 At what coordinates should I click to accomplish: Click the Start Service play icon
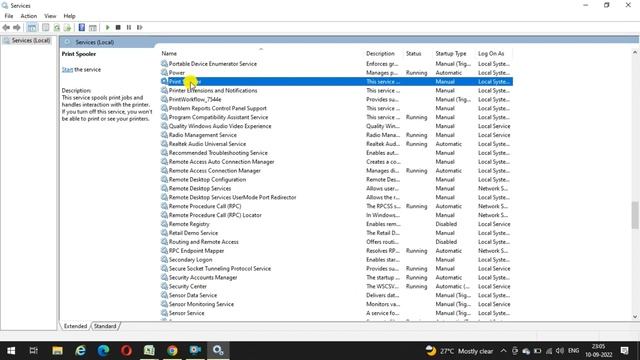[107, 27]
